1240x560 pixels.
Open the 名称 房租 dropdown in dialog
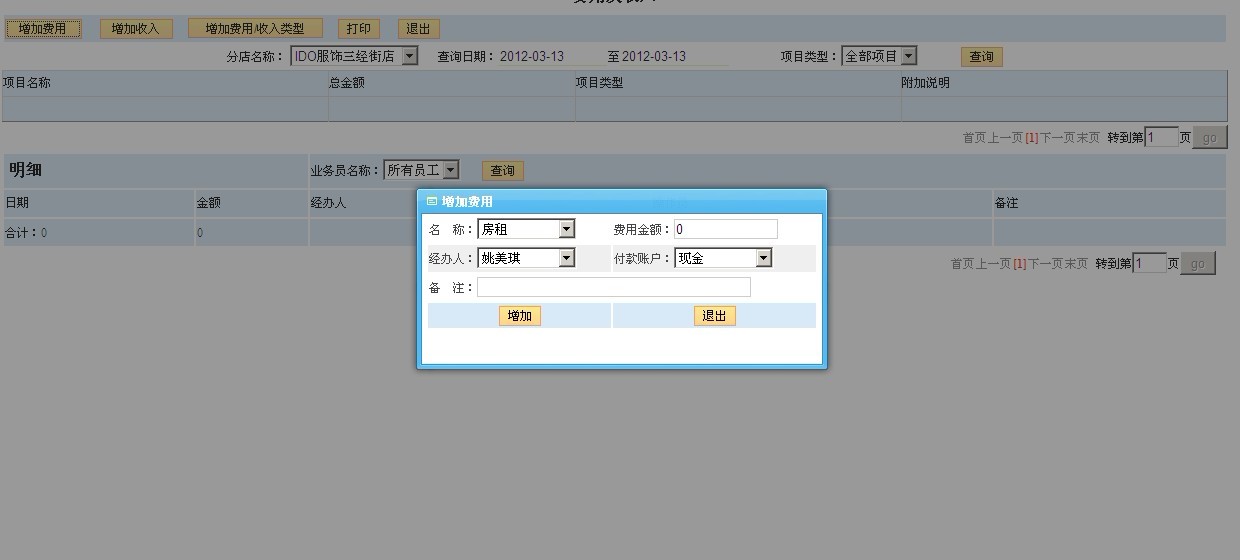(x=526, y=229)
